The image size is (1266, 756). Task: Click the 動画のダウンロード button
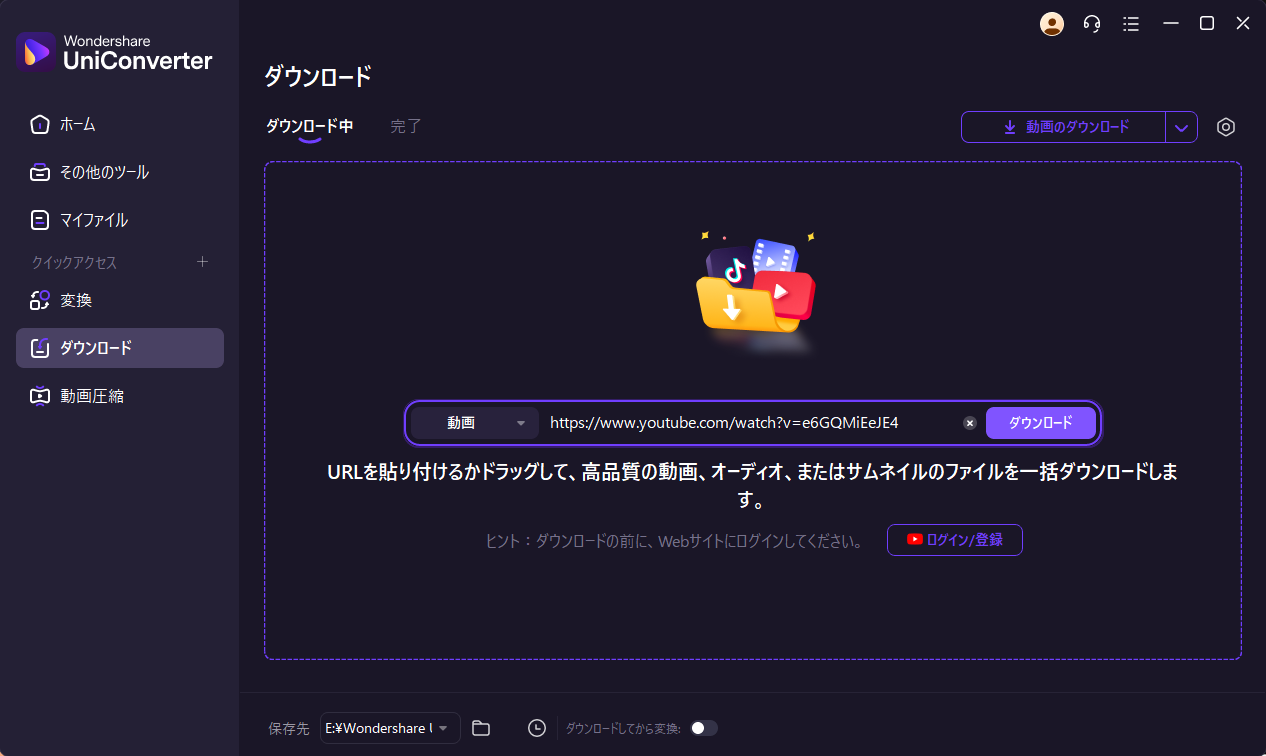(x=1063, y=127)
